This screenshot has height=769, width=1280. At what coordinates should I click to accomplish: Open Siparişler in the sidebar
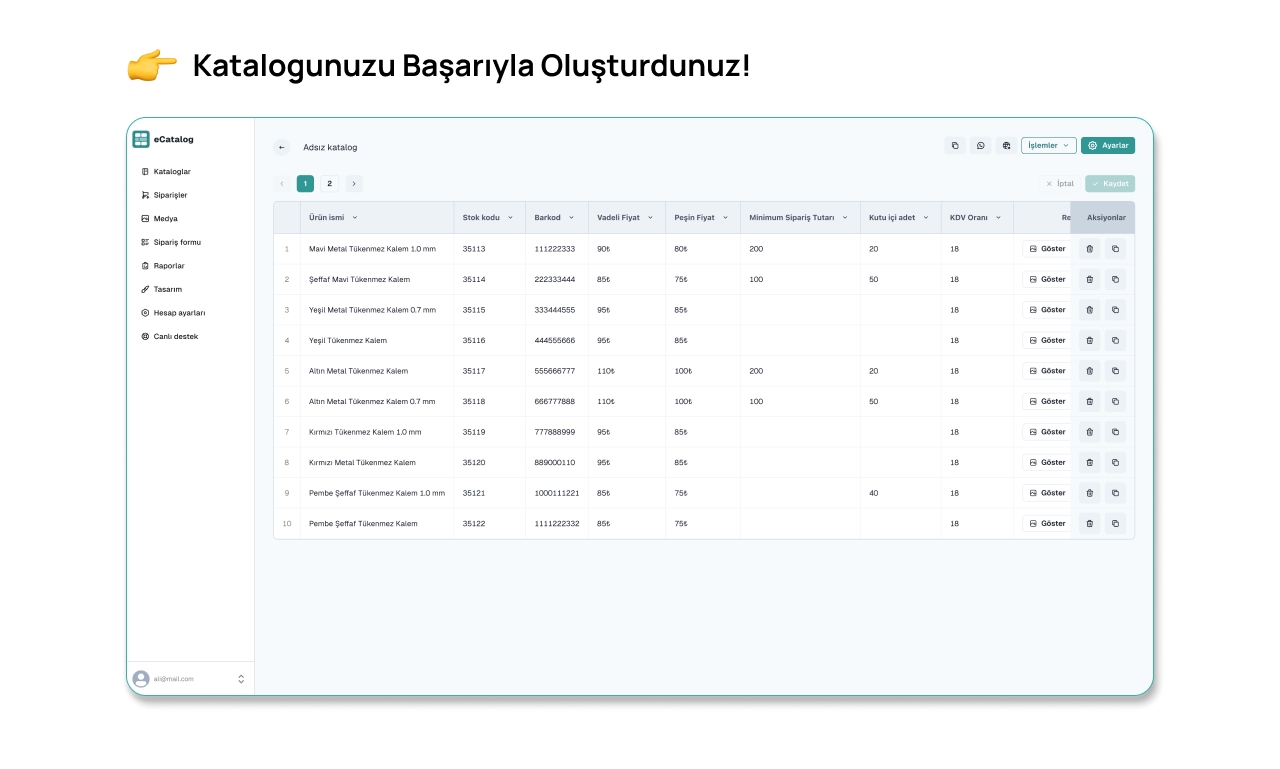170,195
